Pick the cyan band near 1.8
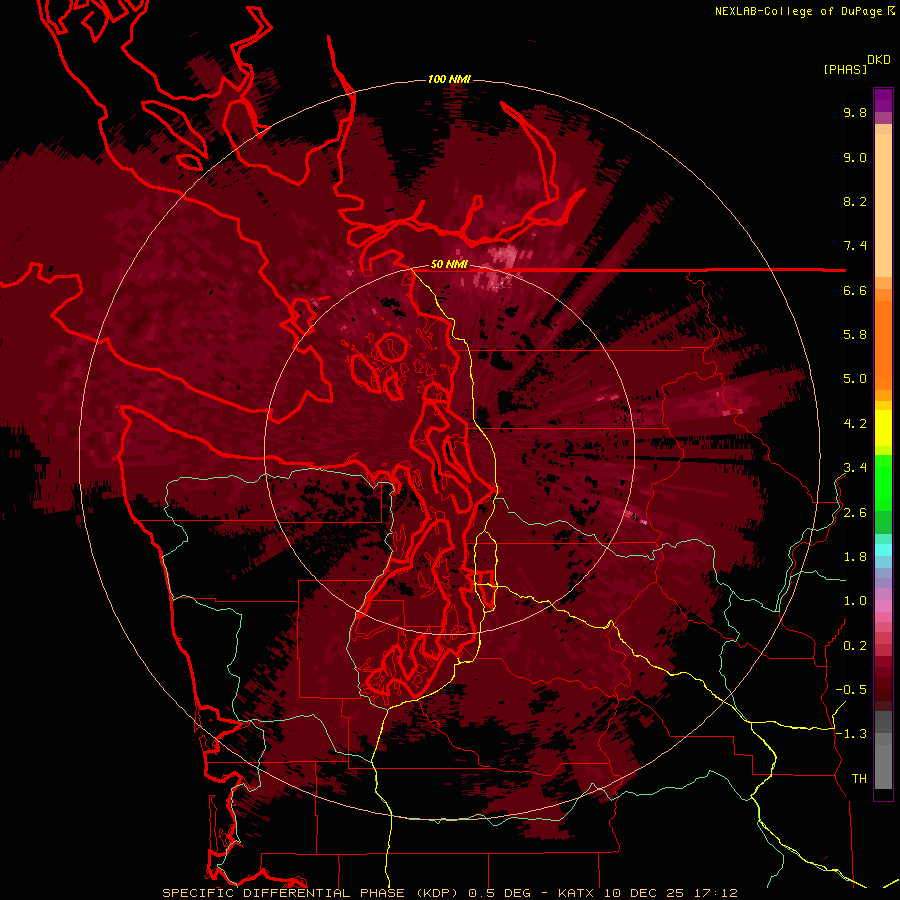Image resolution: width=900 pixels, height=900 pixels. pos(883,550)
